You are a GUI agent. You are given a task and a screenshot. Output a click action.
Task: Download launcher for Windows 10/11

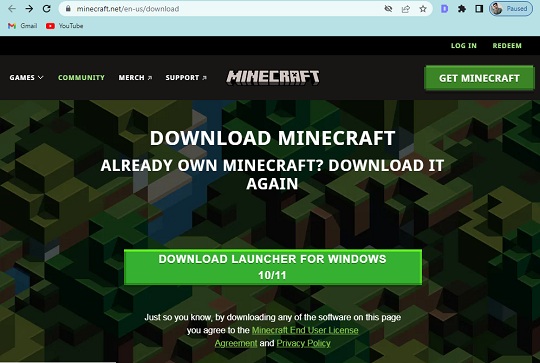(x=273, y=267)
